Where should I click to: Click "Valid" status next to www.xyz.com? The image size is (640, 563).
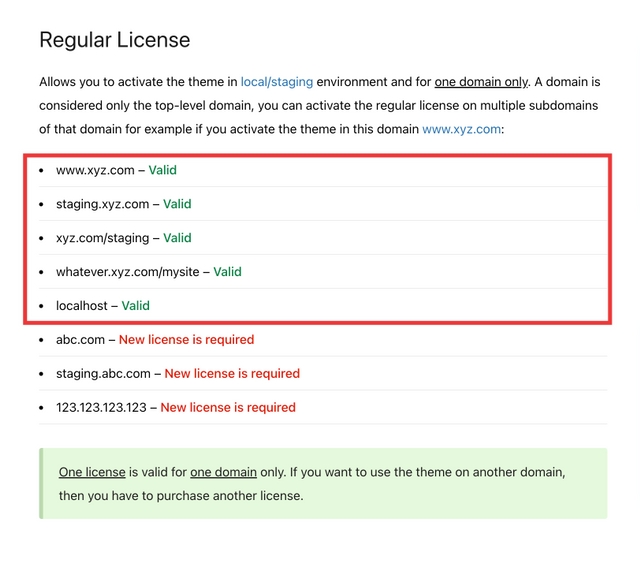[x=163, y=170]
